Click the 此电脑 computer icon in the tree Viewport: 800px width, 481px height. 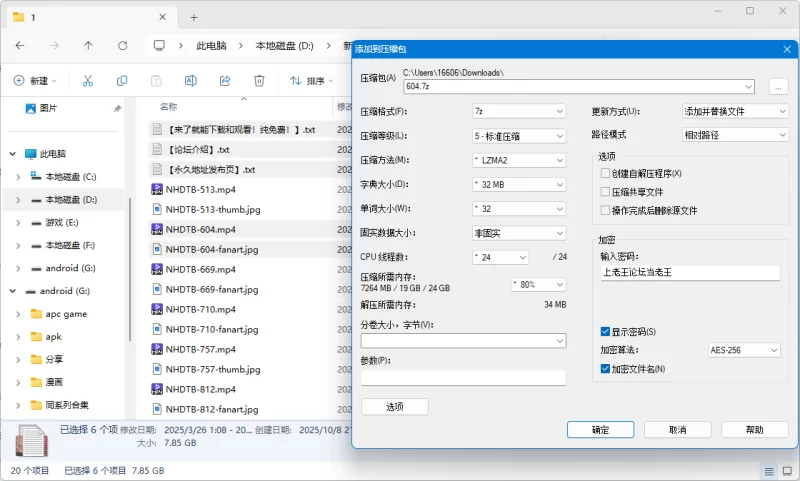click(x=31, y=154)
